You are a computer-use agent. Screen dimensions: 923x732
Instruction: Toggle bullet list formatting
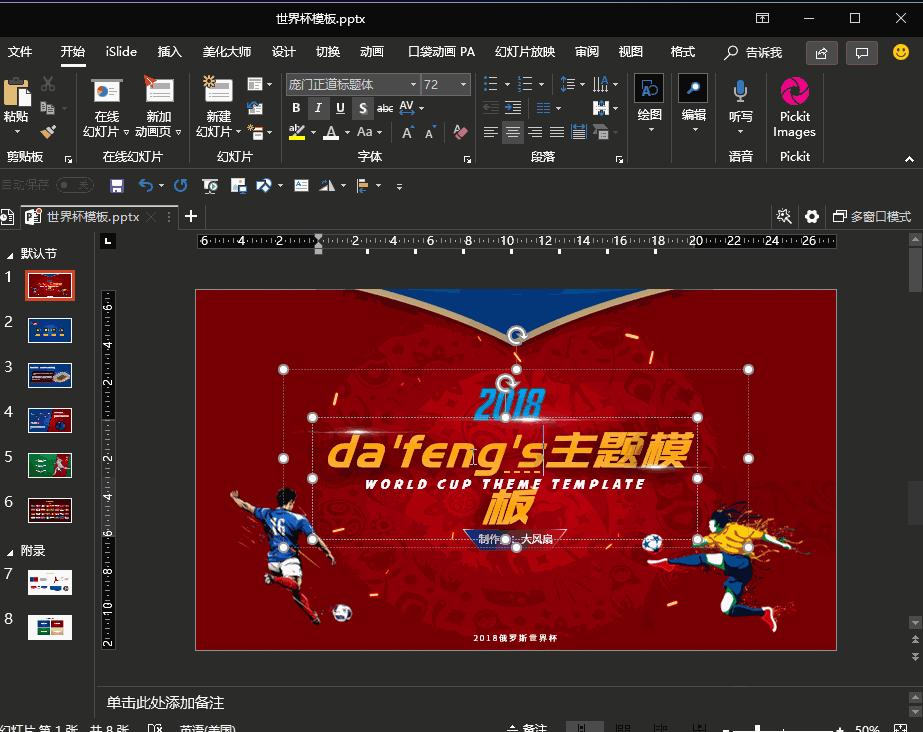489,84
